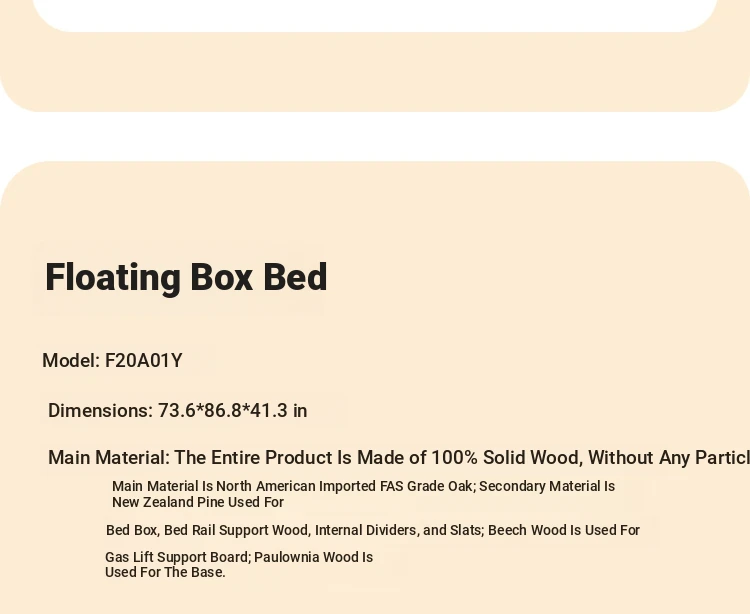Select the New Zealand Pine Used For line

pyautogui.click(x=198, y=502)
